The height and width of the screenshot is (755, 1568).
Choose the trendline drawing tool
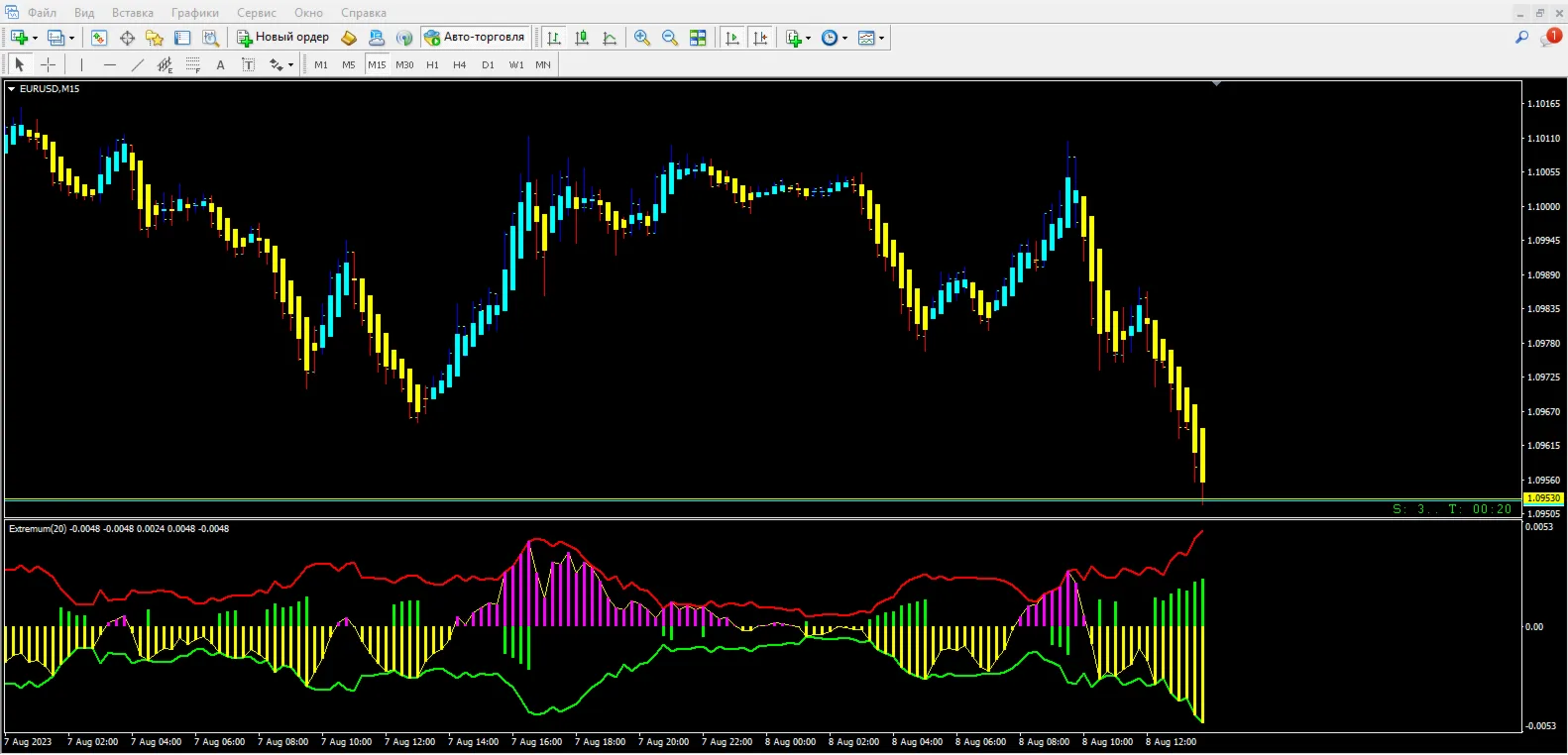(137, 64)
